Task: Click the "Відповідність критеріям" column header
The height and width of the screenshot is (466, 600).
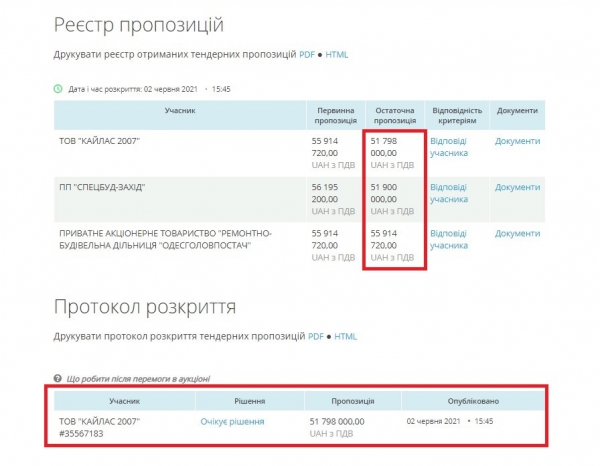Action: coord(458,115)
